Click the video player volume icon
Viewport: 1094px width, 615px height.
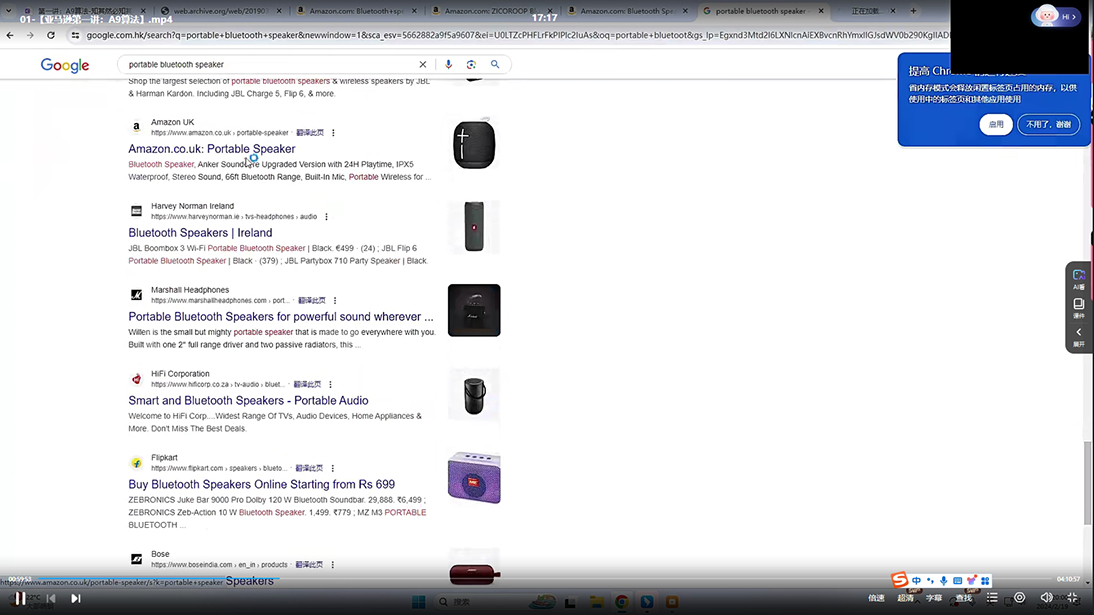pos(1046,598)
